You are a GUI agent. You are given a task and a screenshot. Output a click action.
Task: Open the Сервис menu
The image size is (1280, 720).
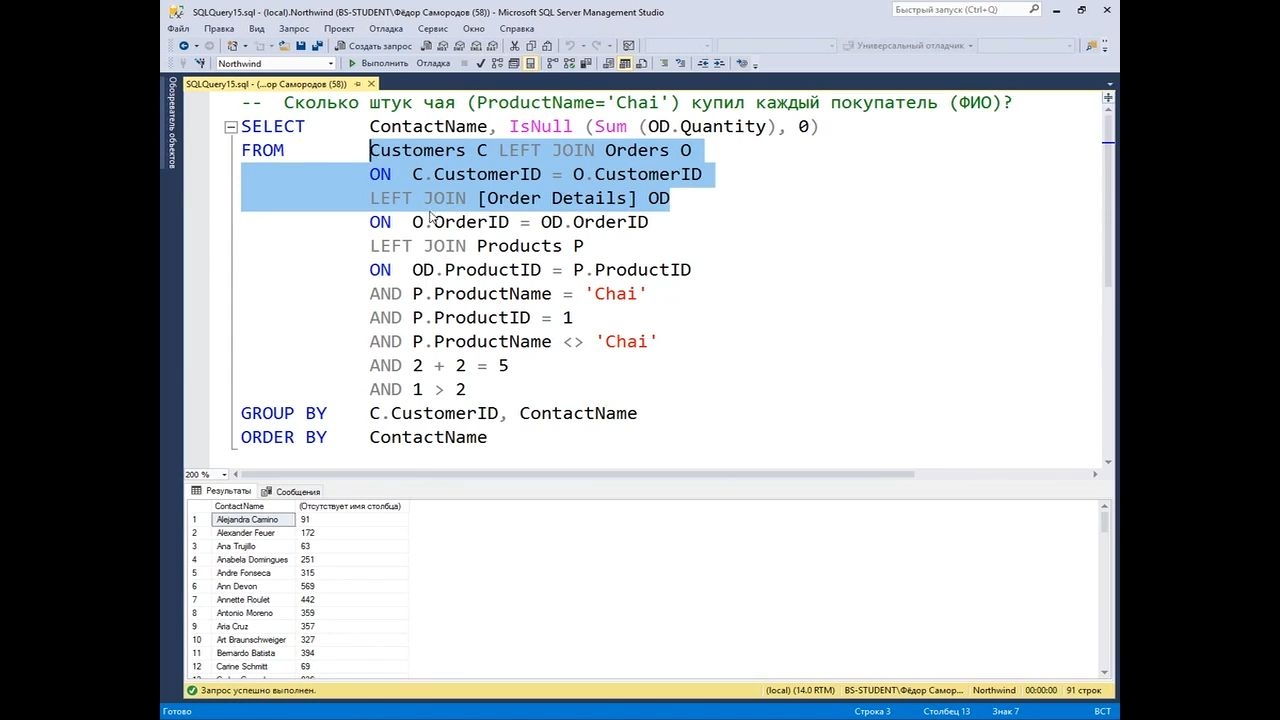tap(433, 29)
